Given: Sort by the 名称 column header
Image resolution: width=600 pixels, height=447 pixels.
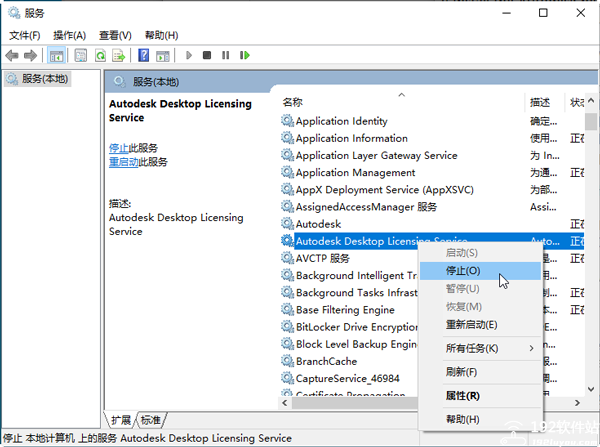Looking at the screenshot, I should click(x=401, y=102).
